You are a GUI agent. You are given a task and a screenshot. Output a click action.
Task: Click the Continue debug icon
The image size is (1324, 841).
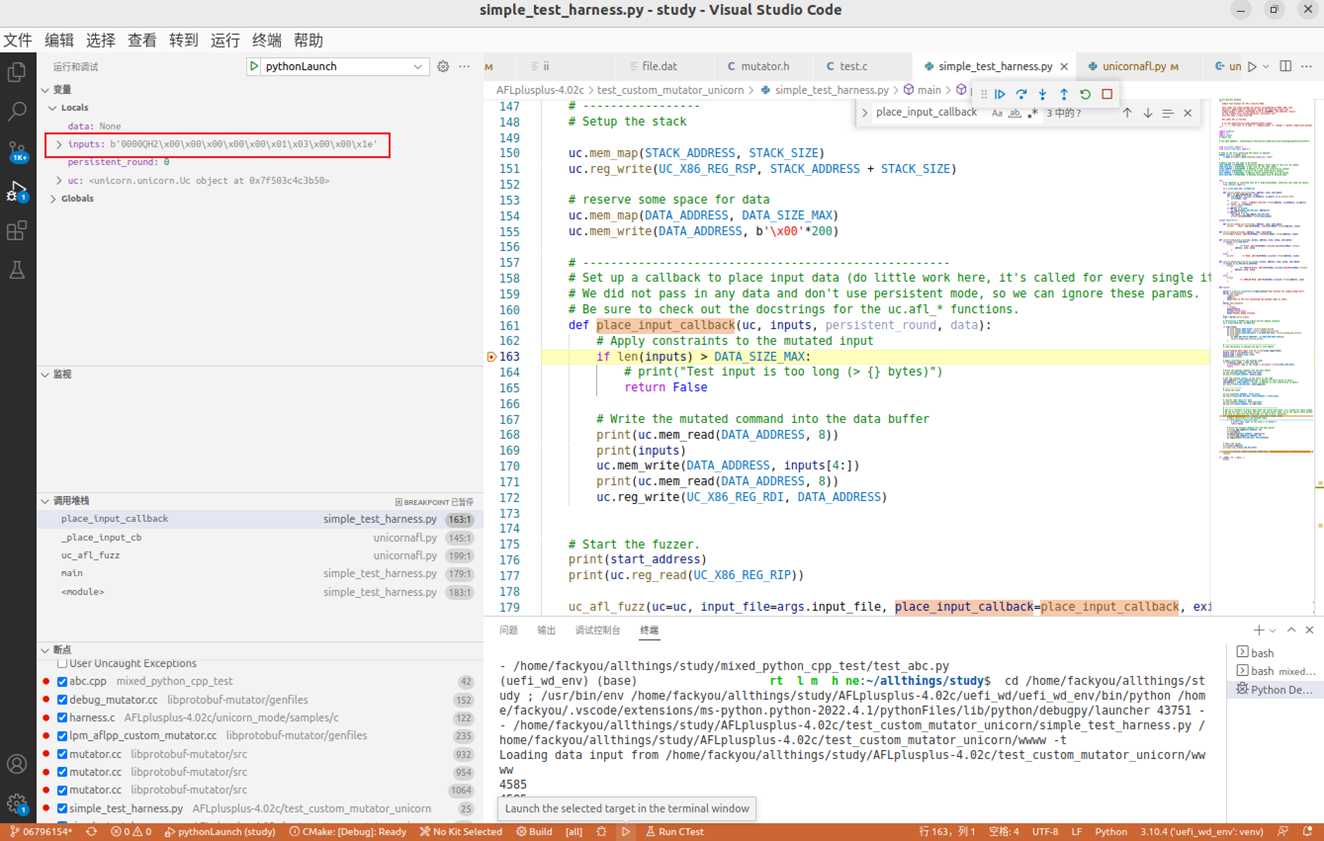tap(998, 93)
